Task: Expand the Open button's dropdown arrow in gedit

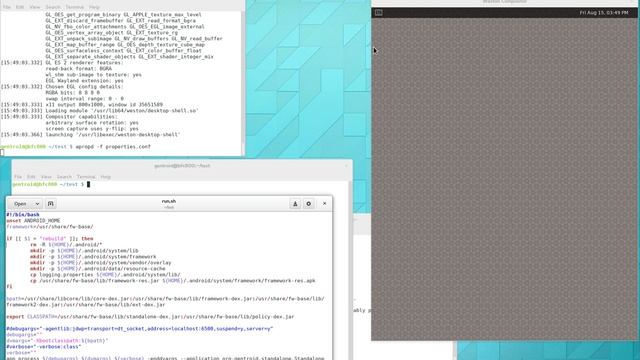Action: (37, 204)
